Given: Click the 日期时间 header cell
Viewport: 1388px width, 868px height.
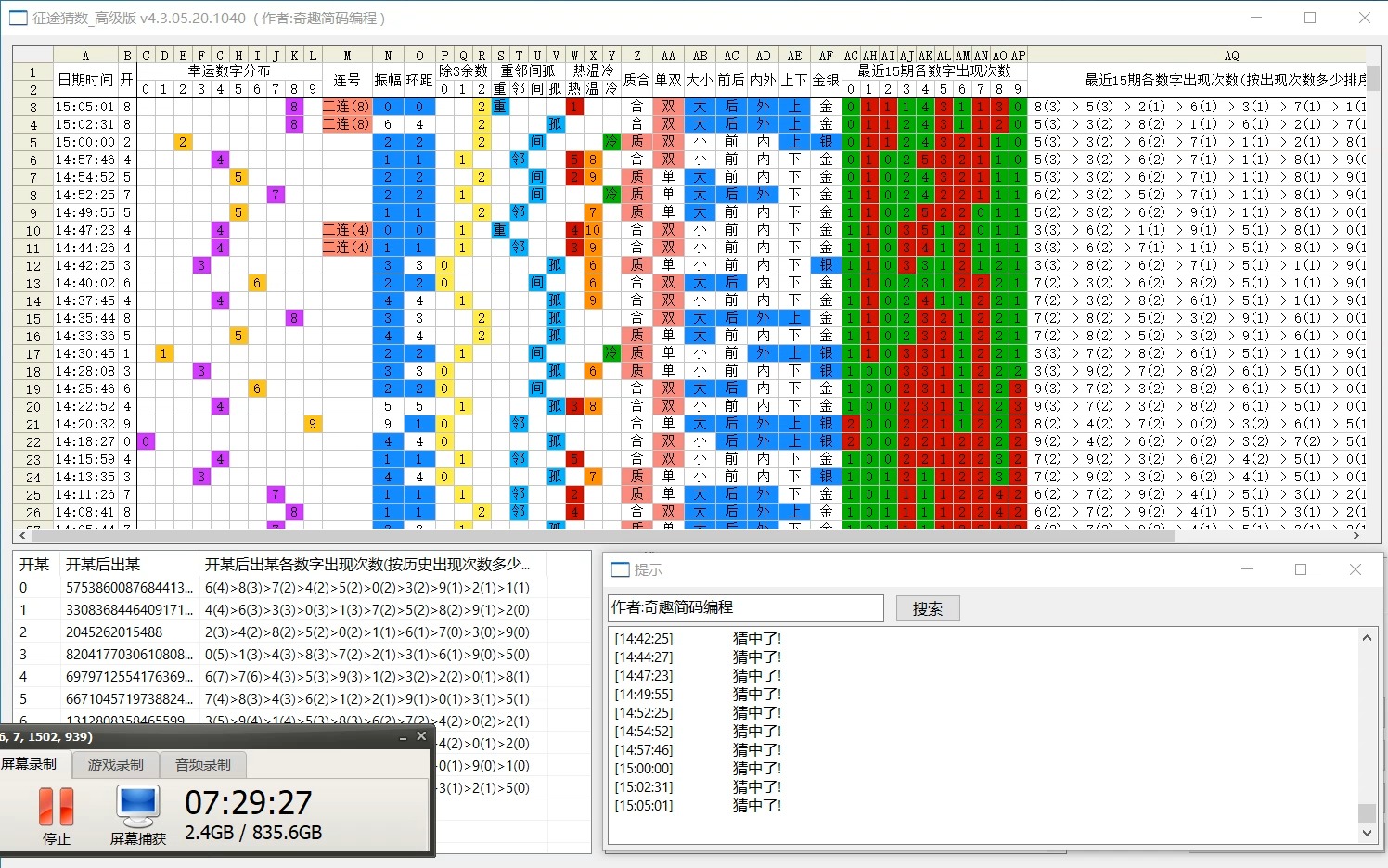Looking at the screenshot, I should click(85, 80).
